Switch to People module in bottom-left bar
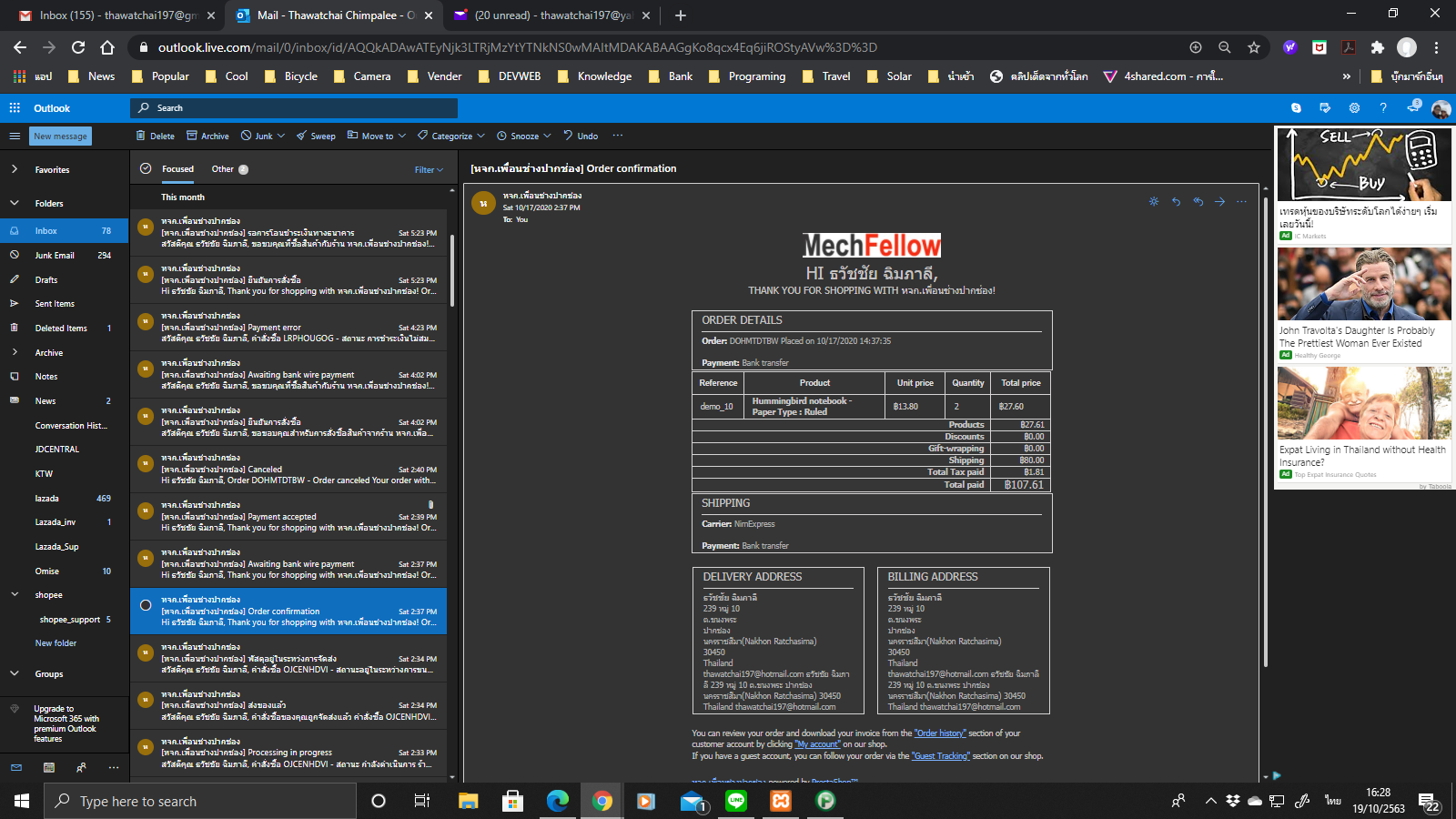 [81, 767]
